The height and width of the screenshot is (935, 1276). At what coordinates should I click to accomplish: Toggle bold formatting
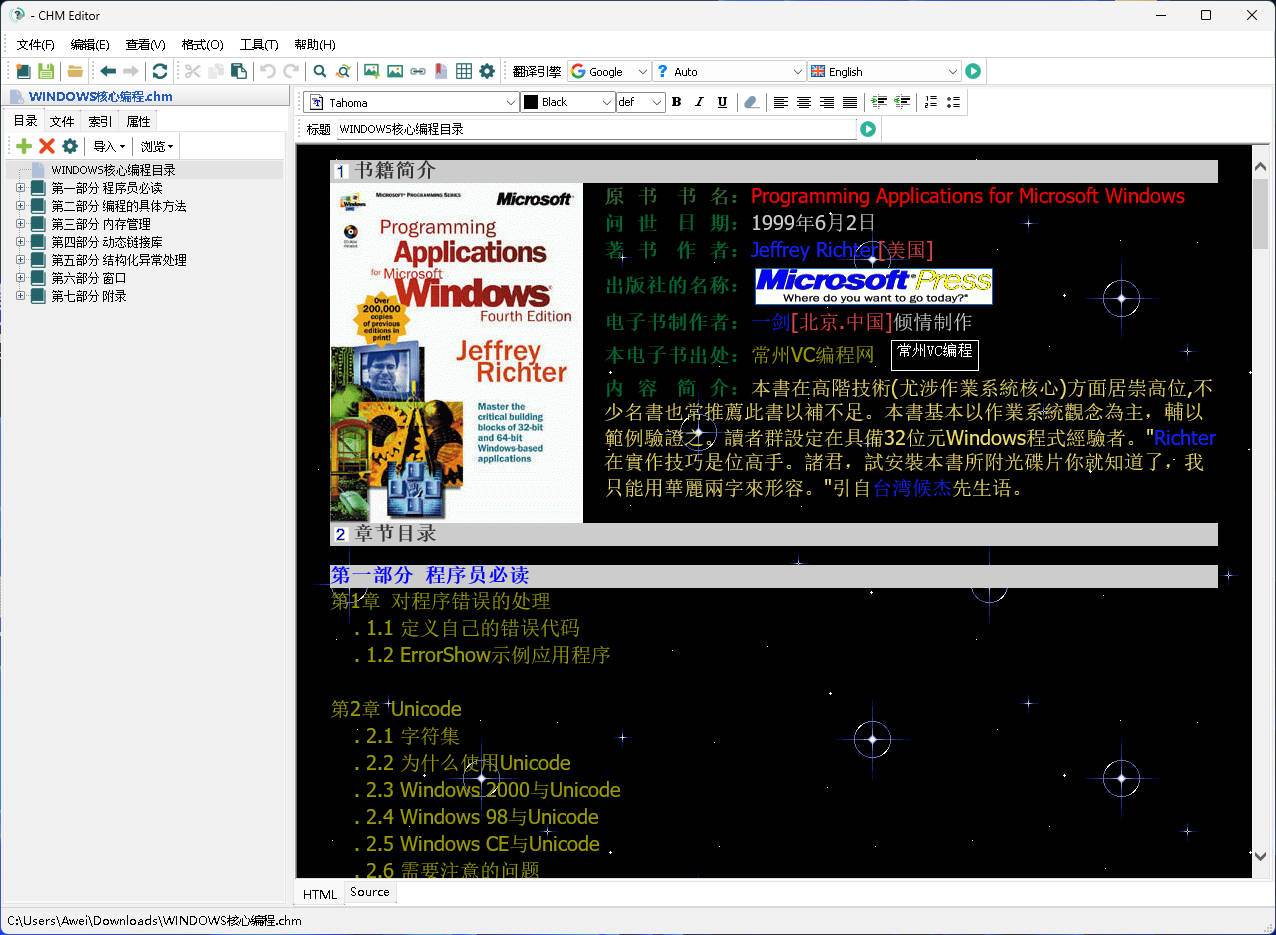(676, 102)
